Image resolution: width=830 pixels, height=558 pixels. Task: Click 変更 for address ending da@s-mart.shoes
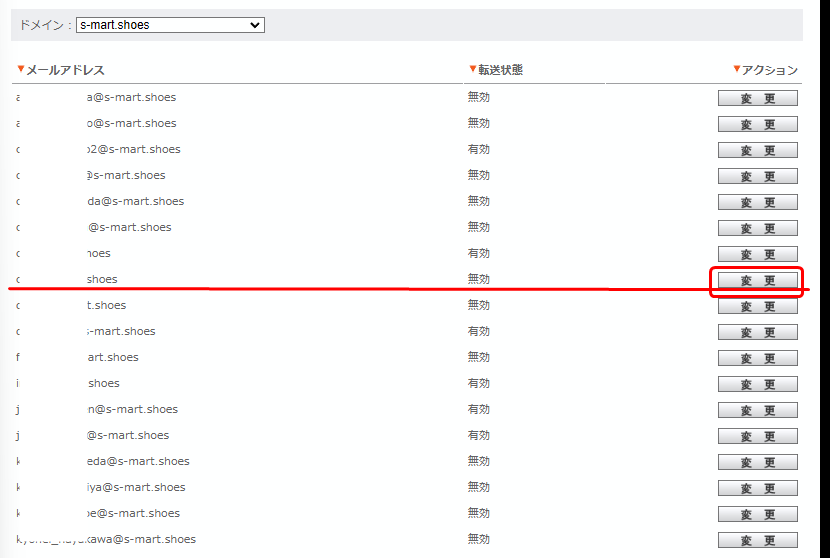[757, 202]
